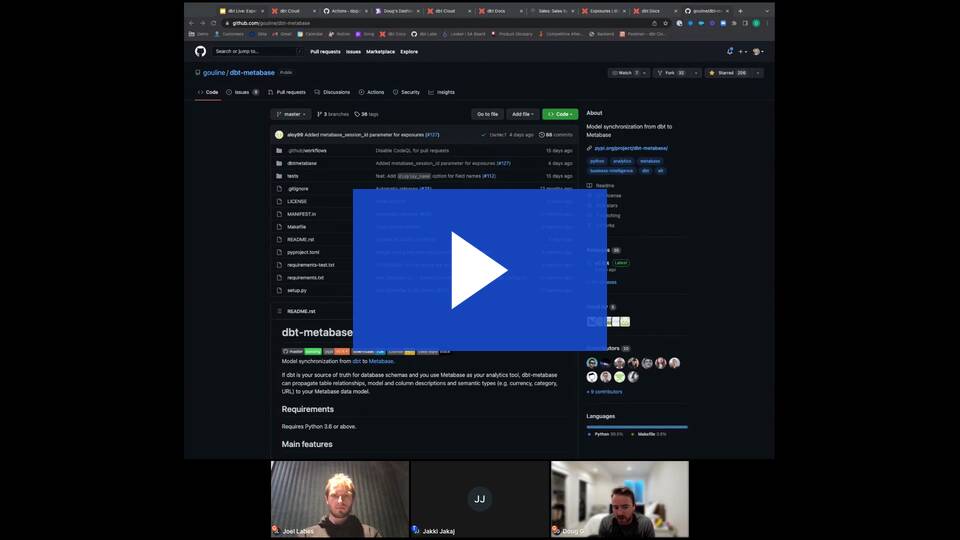Click the branch icon beside 3 branches
This screenshot has height=540, width=960.
[320, 114]
